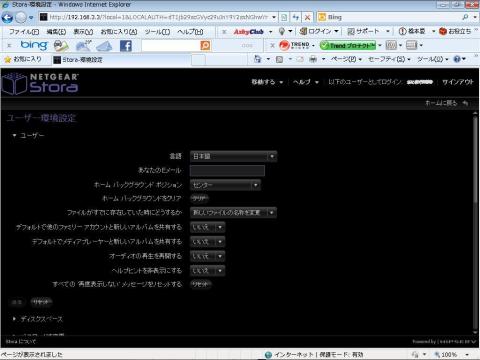The width and height of the screenshot is (480, 360).
Task: Open the 日本語 language dropdown
Action: coord(233,156)
